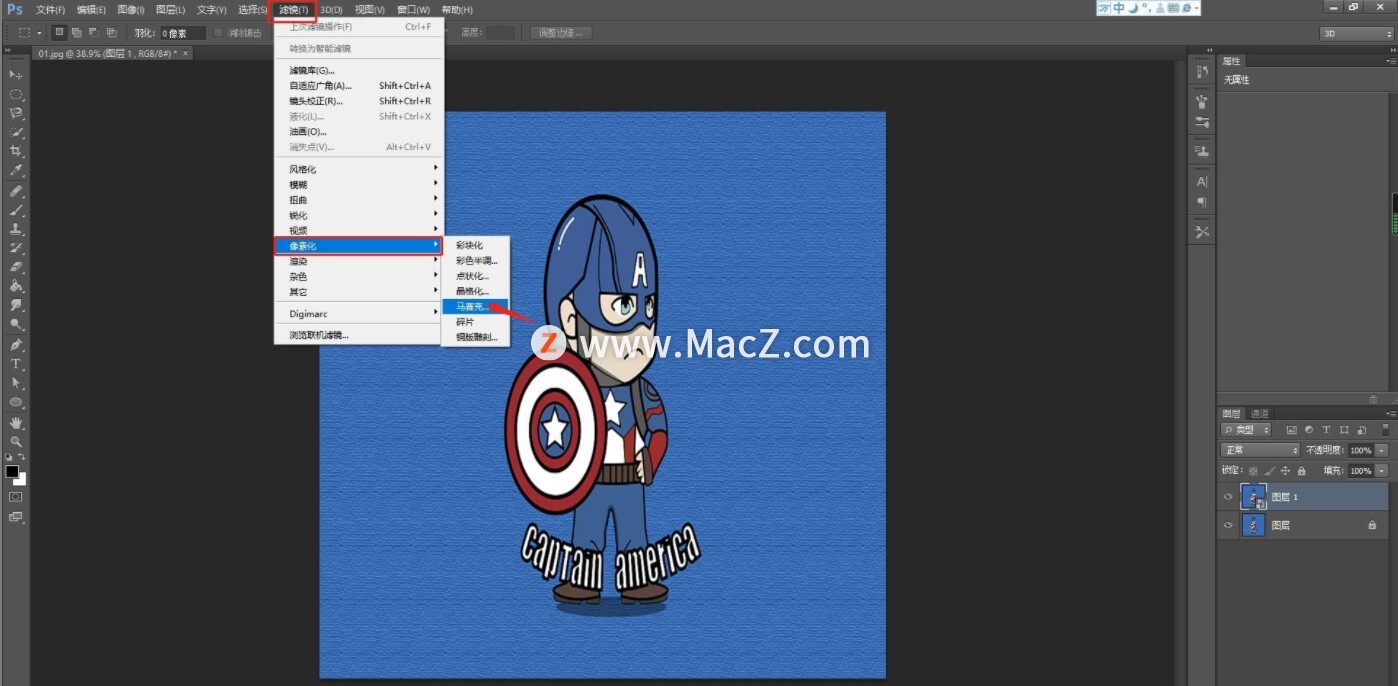
Task: Filter layers by shape layers
Action: point(1343,430)
